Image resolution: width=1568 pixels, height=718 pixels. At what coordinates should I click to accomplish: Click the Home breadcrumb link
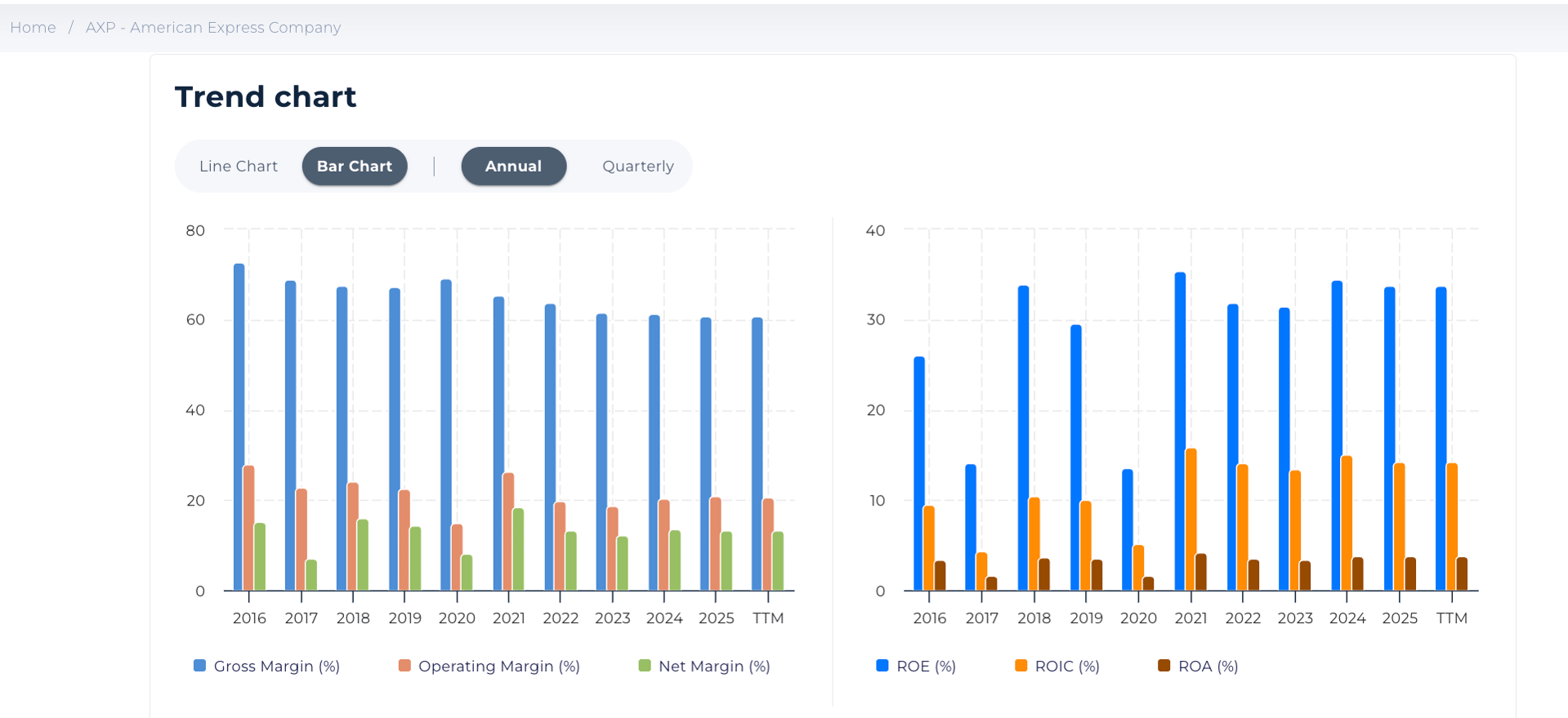(x=33, y=28)
